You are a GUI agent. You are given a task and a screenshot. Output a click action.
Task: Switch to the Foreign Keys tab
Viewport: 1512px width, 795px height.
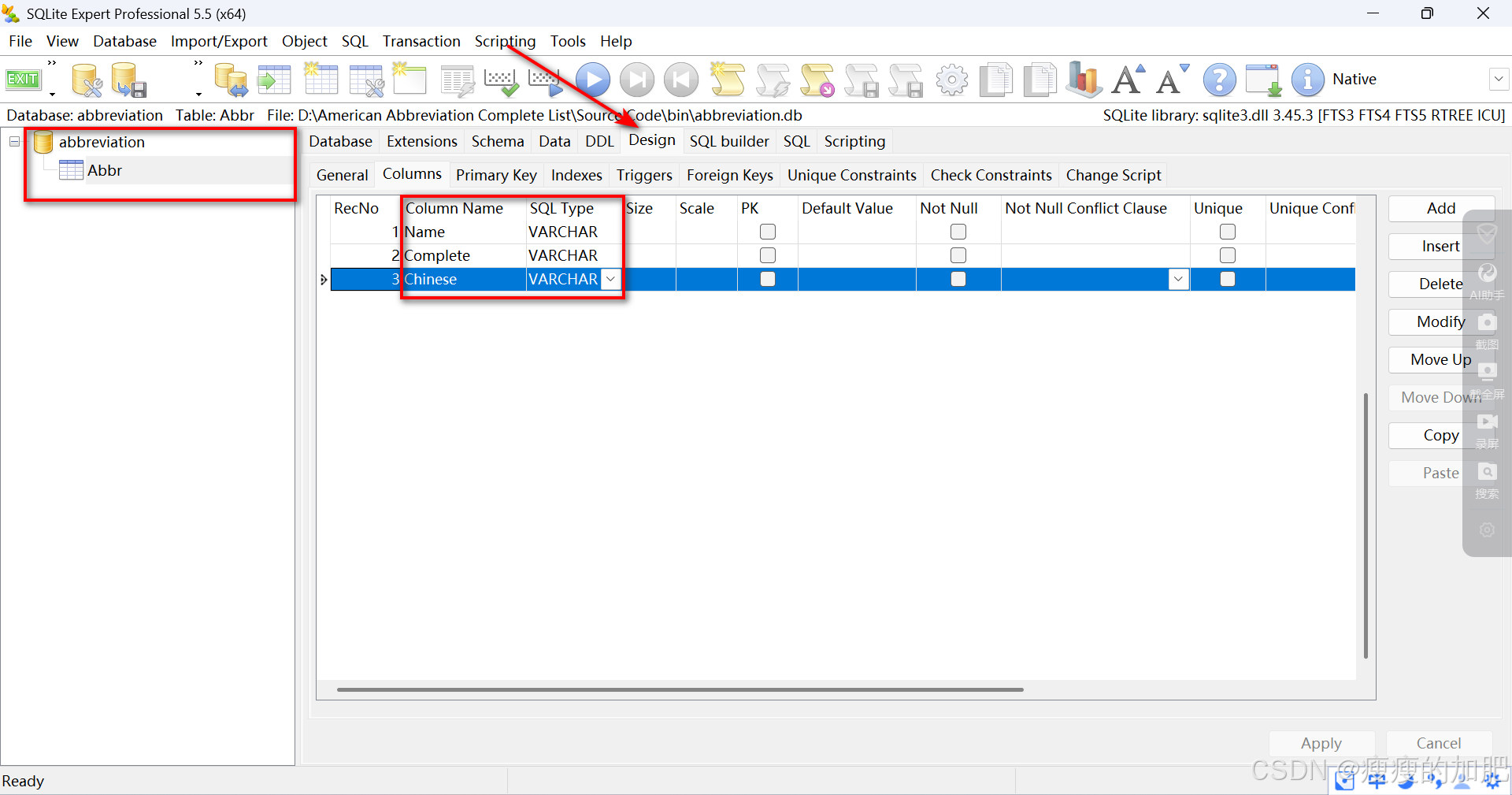tap(729, 175)
